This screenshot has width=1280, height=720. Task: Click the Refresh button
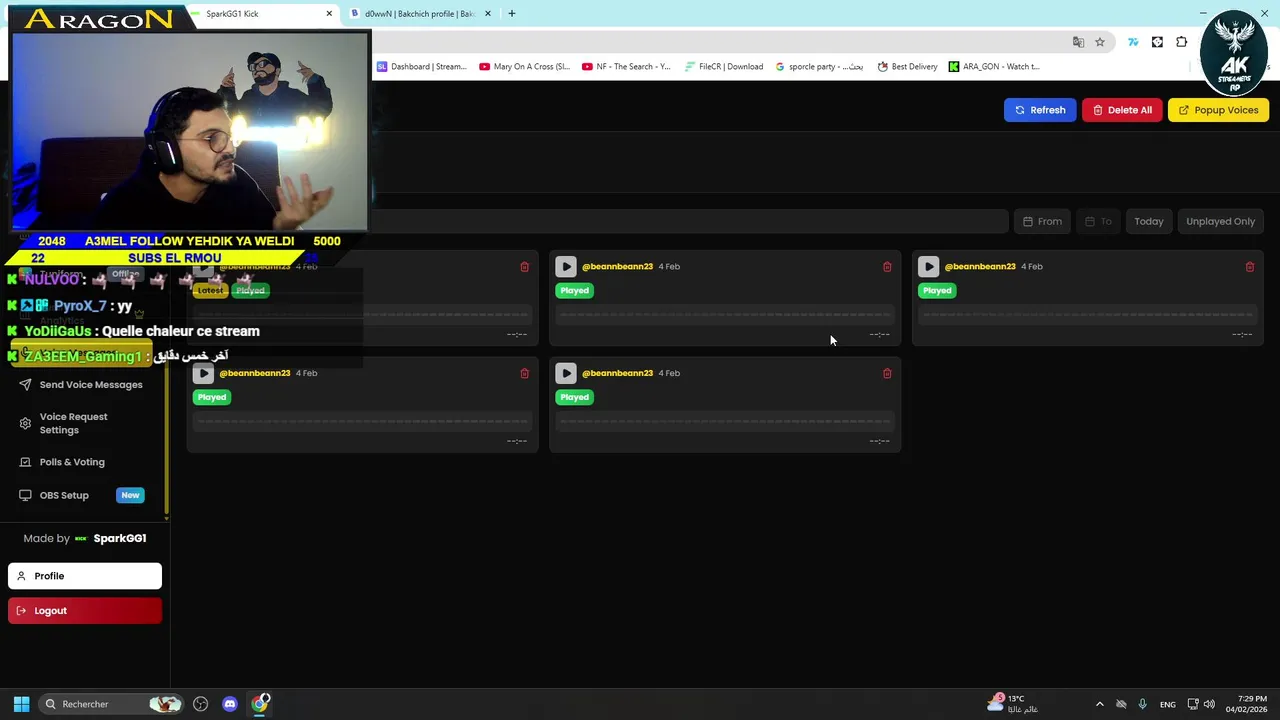click(x=1040, y=110)
